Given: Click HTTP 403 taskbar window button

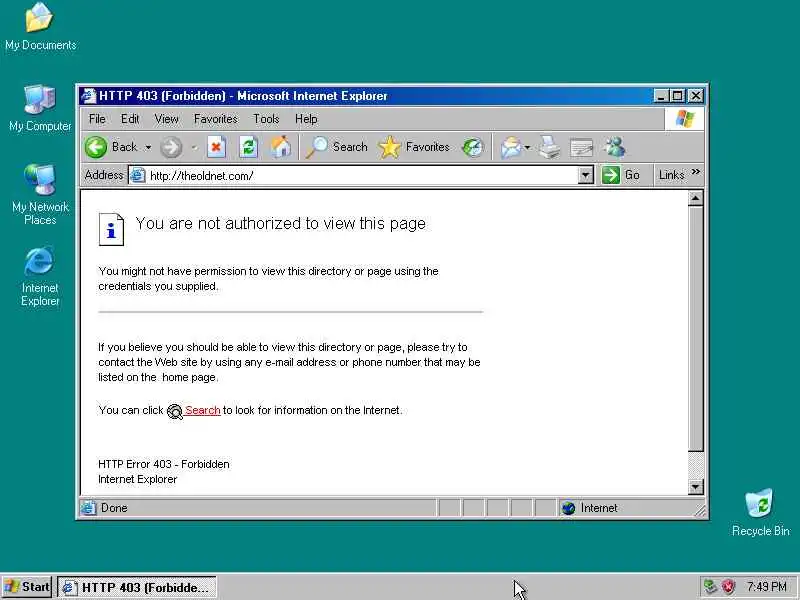Looking at the screenshot, I should 137,587.
